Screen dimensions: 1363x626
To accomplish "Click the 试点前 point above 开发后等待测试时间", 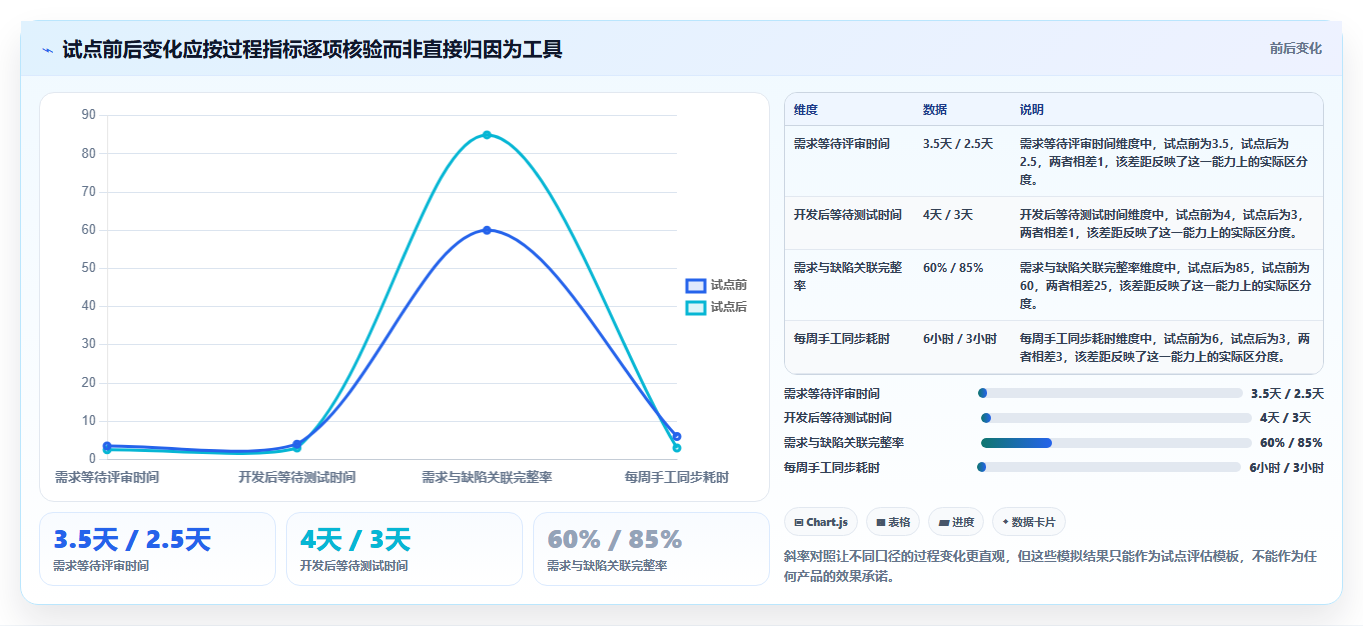I will (x=297, y=444).
